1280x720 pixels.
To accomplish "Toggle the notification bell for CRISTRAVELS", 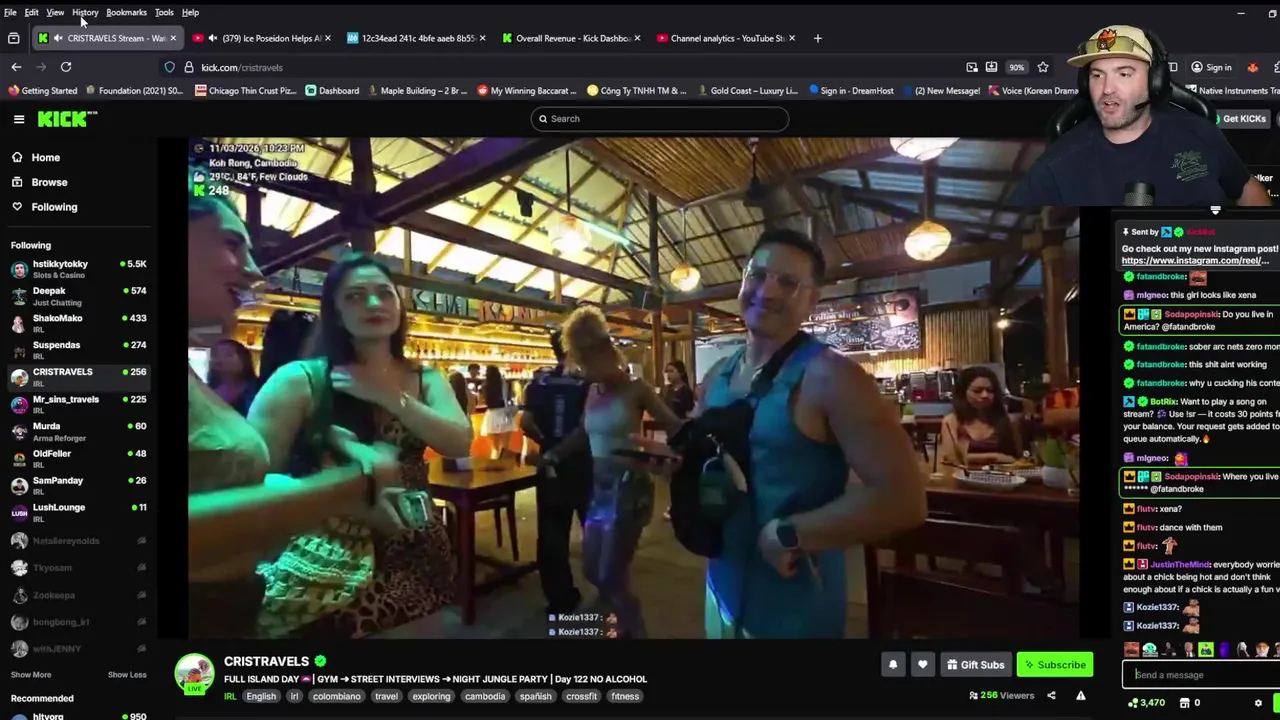I will coord(893,665).
